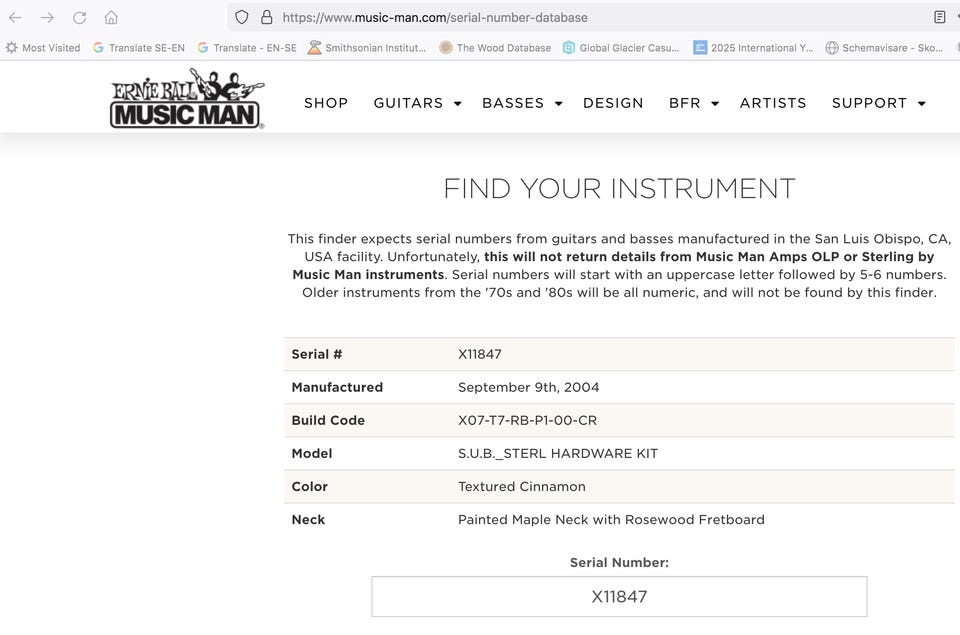Screen dimensions: 960x635
Task: Open the Artists page
Action: (x=773, y=103)
